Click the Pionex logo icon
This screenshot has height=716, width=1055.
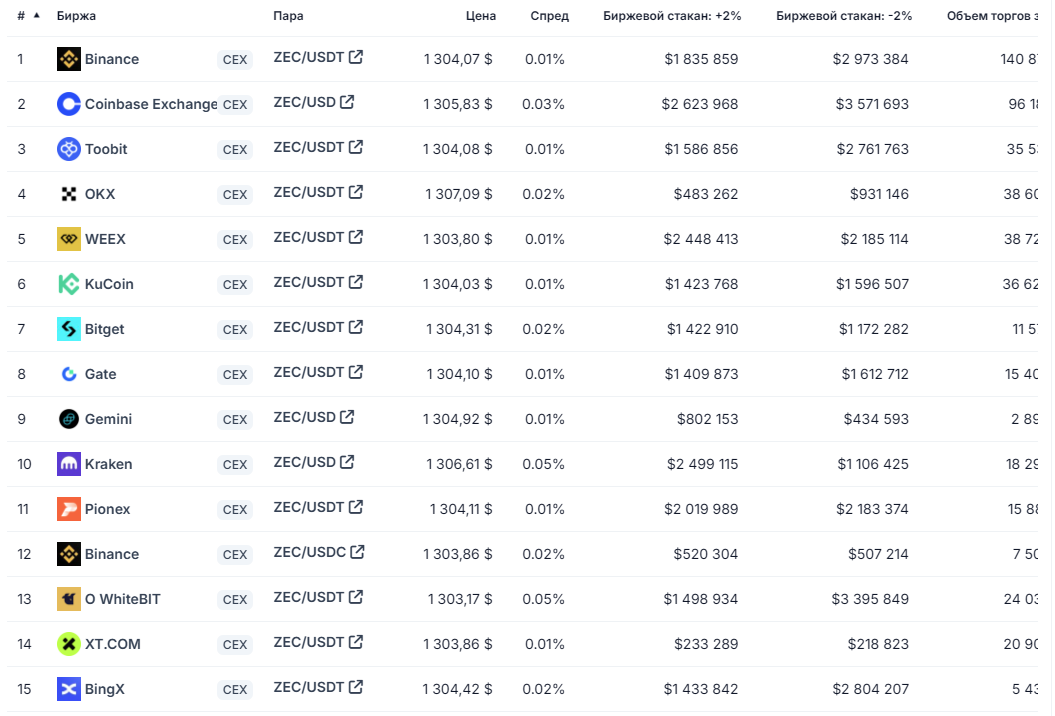[69, 509]
